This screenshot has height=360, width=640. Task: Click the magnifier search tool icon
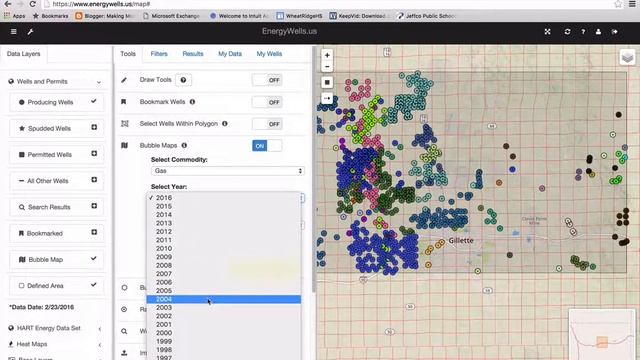pyautogui.click(x=124, y=331)
